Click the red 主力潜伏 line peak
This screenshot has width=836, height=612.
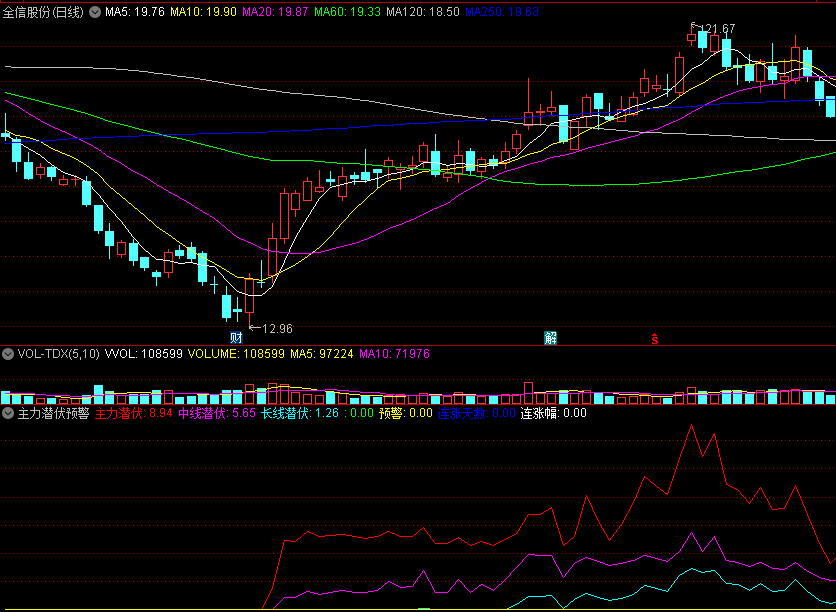coord(692,425)
